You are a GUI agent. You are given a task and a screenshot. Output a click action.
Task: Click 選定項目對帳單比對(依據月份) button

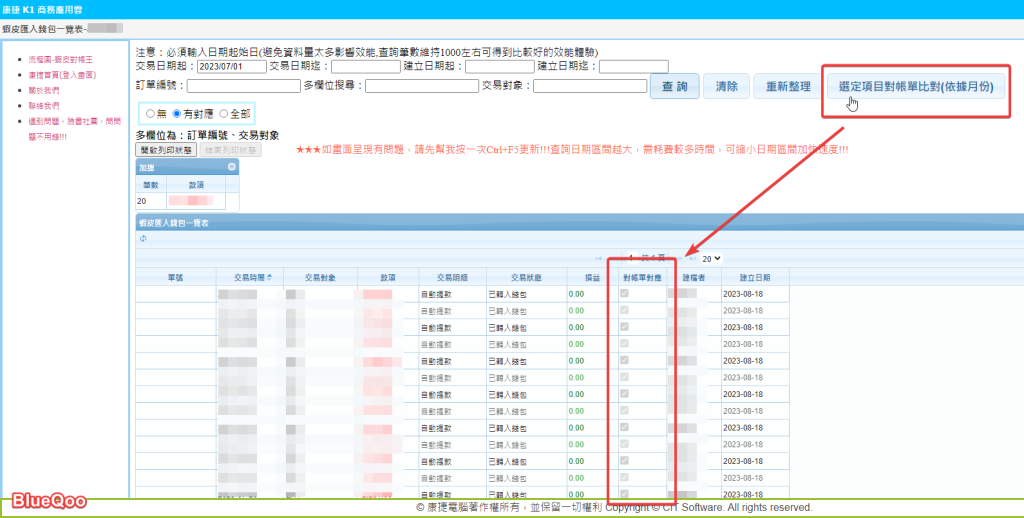click(914, 87)
